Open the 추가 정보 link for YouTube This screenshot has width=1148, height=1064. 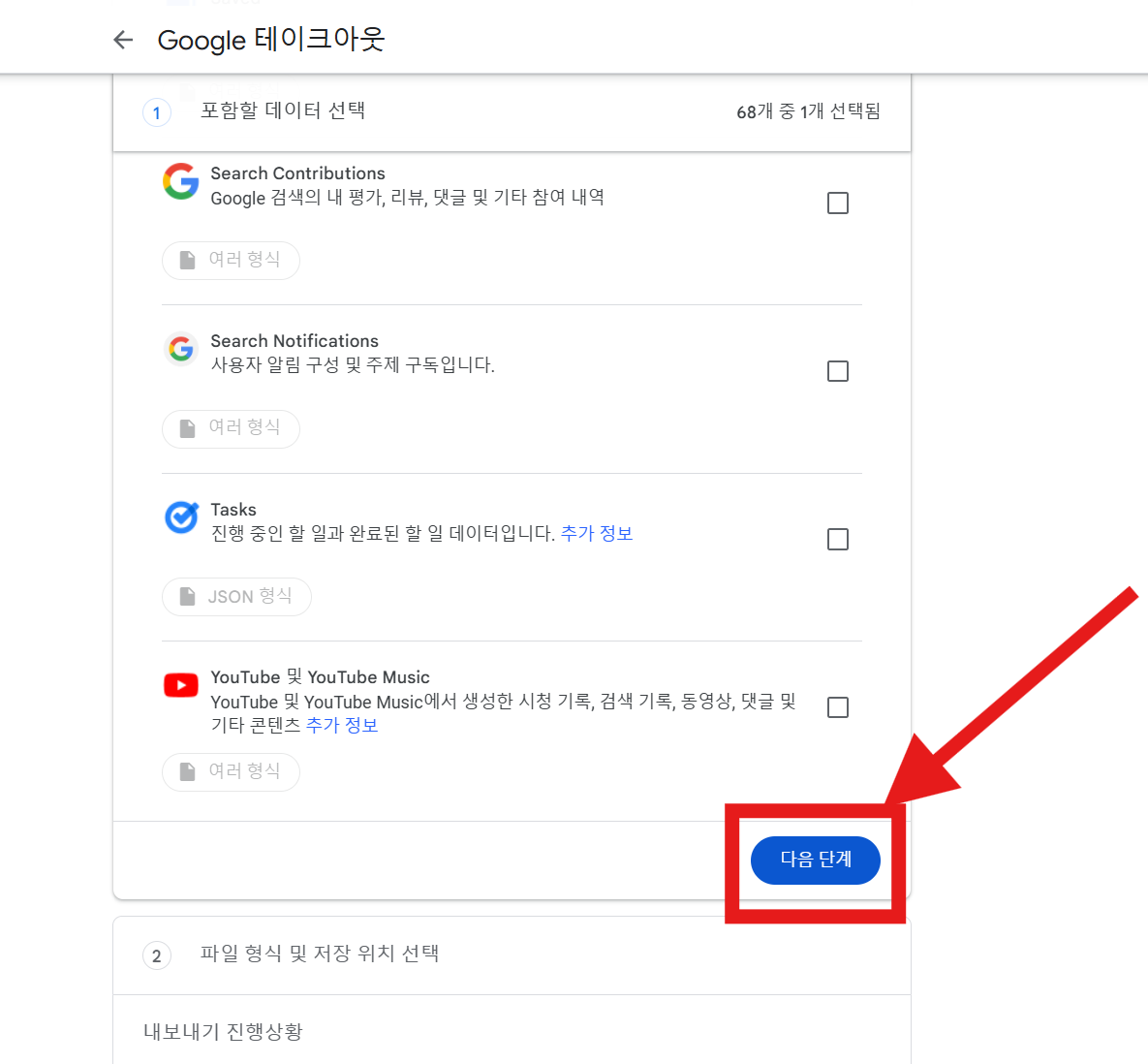pos(341,725)
